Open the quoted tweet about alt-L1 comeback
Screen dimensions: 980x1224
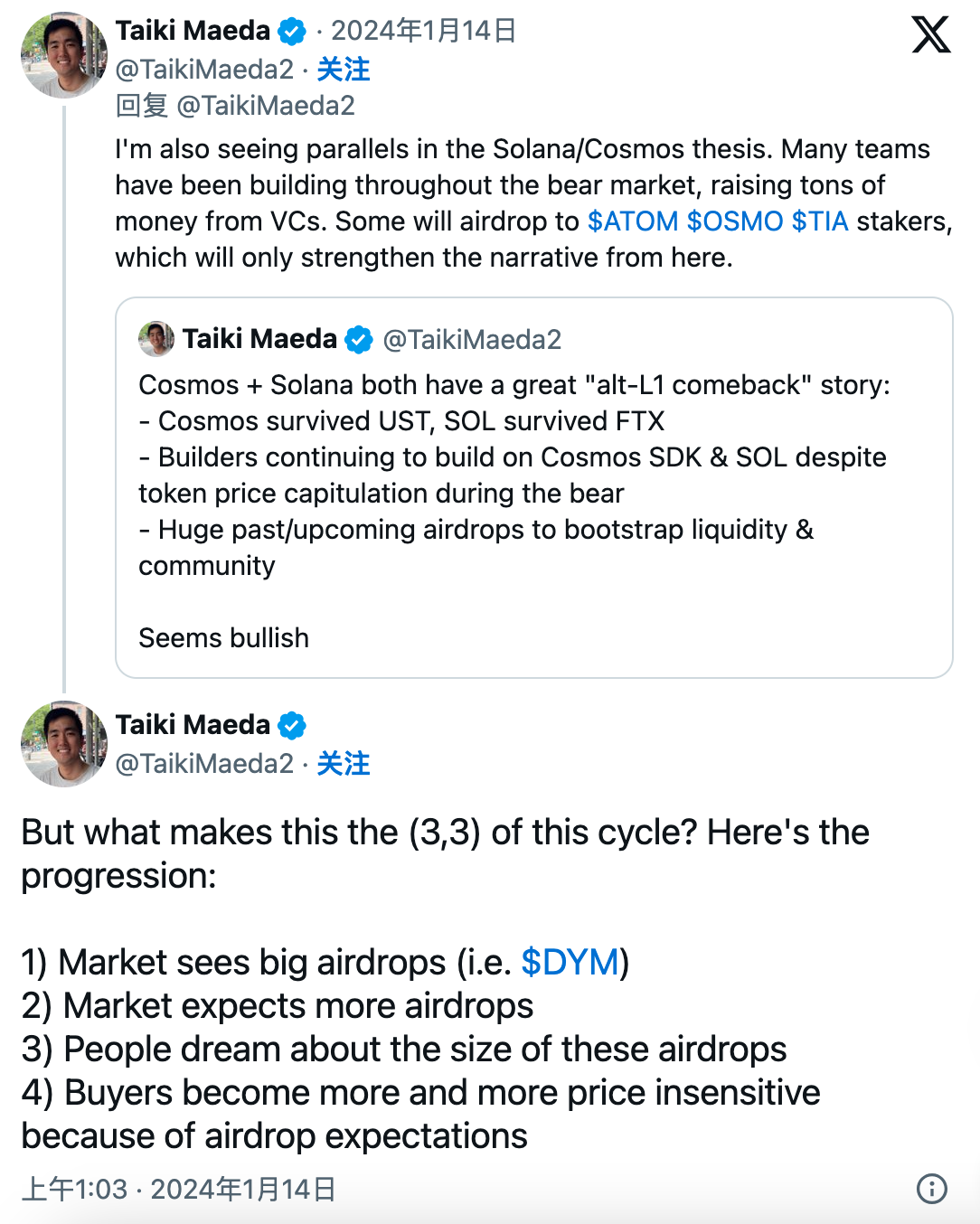click(534, 488)
